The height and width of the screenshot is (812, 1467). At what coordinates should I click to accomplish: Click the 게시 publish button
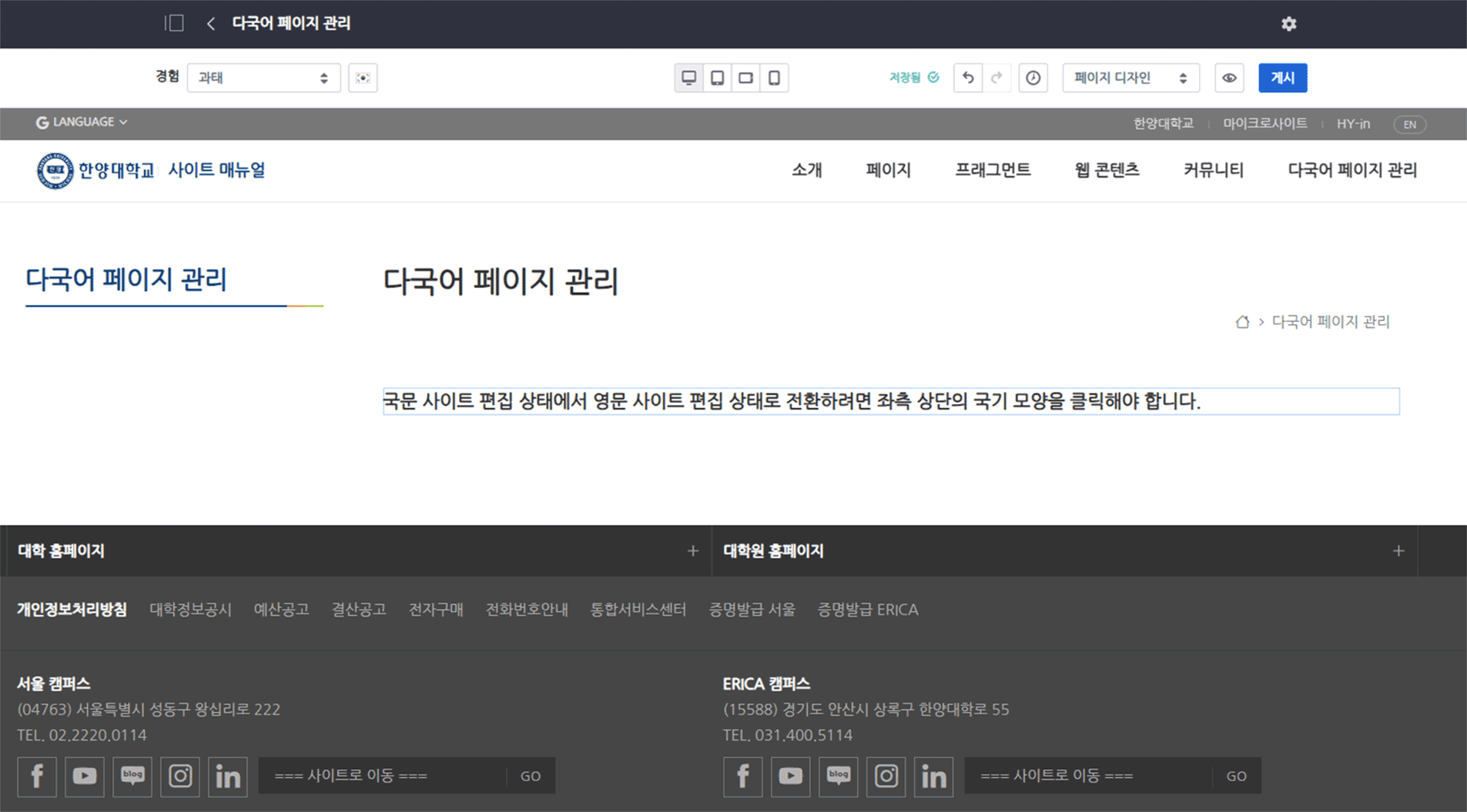(1282, 78)
